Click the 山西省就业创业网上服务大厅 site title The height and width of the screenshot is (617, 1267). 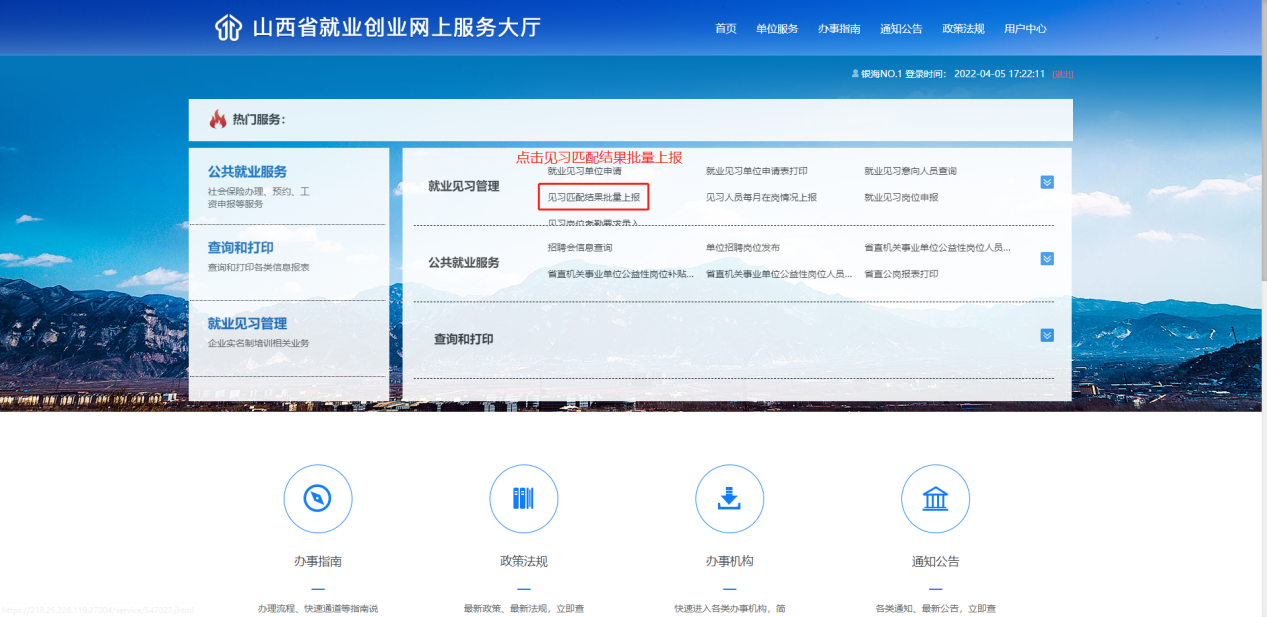[396, 27]
